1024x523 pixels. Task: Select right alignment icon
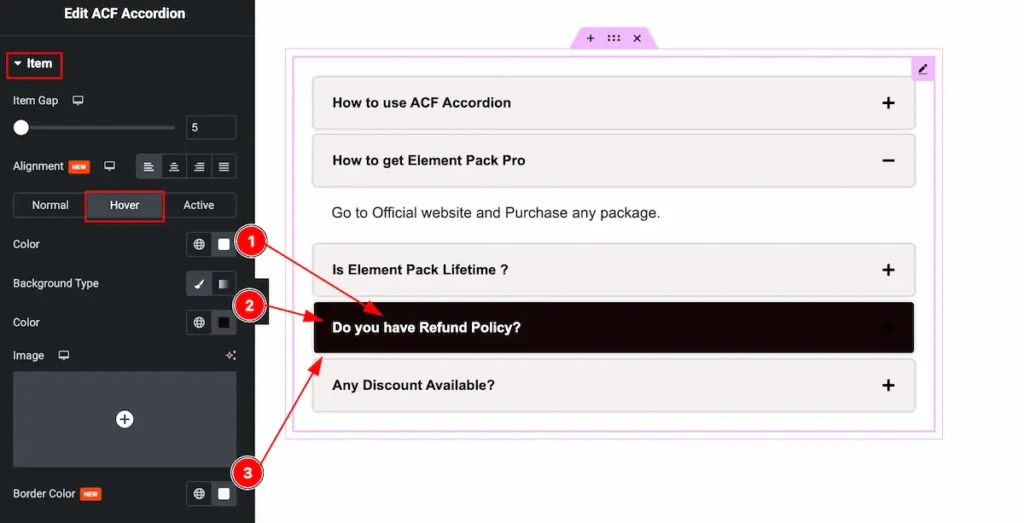tap(199, 166)
